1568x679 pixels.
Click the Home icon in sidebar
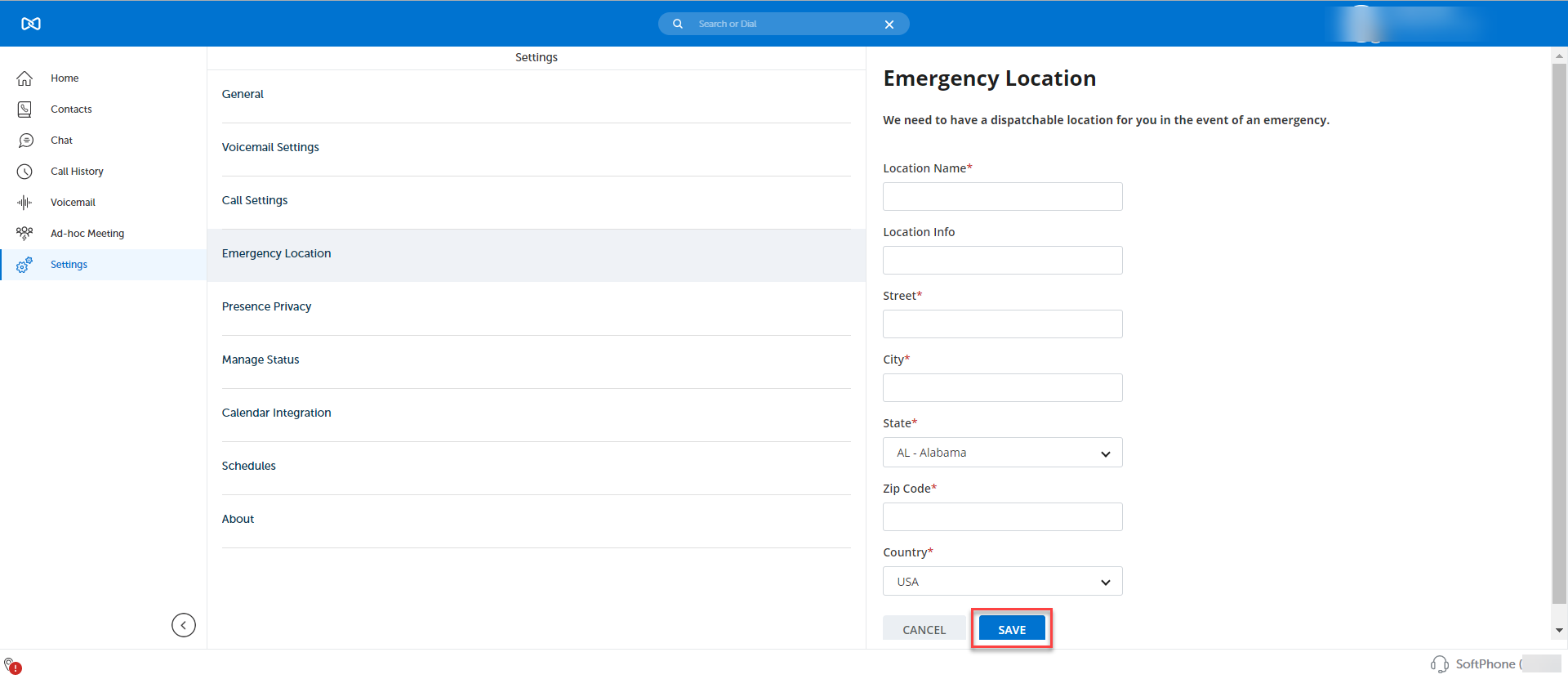point(24,78)
